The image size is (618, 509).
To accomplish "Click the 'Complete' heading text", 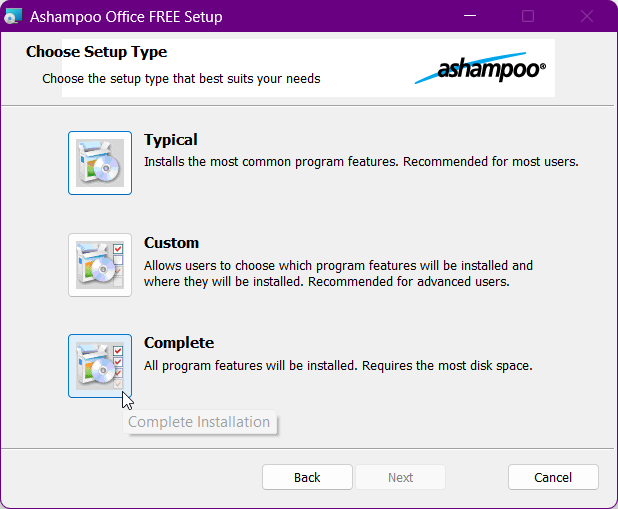I will point(179,343).
